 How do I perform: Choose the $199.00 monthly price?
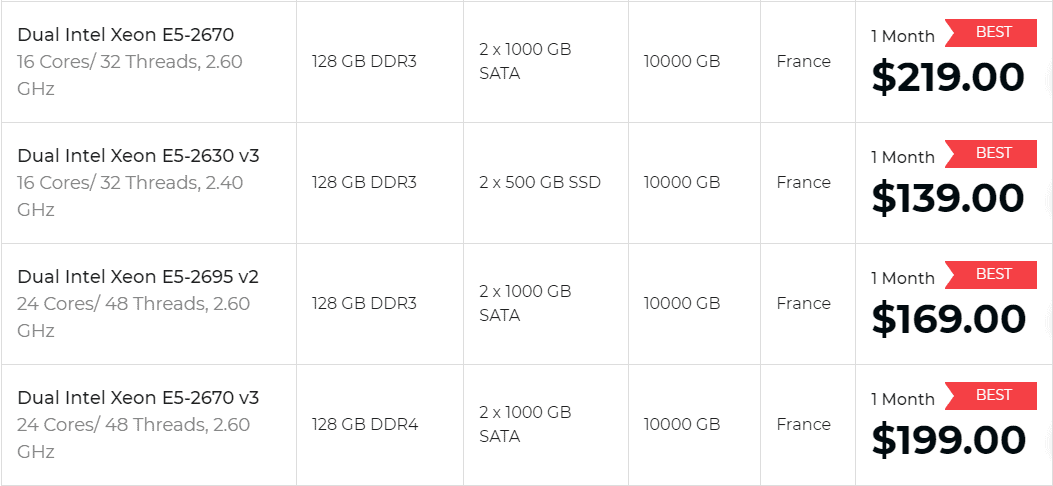(x=948, y=440)
